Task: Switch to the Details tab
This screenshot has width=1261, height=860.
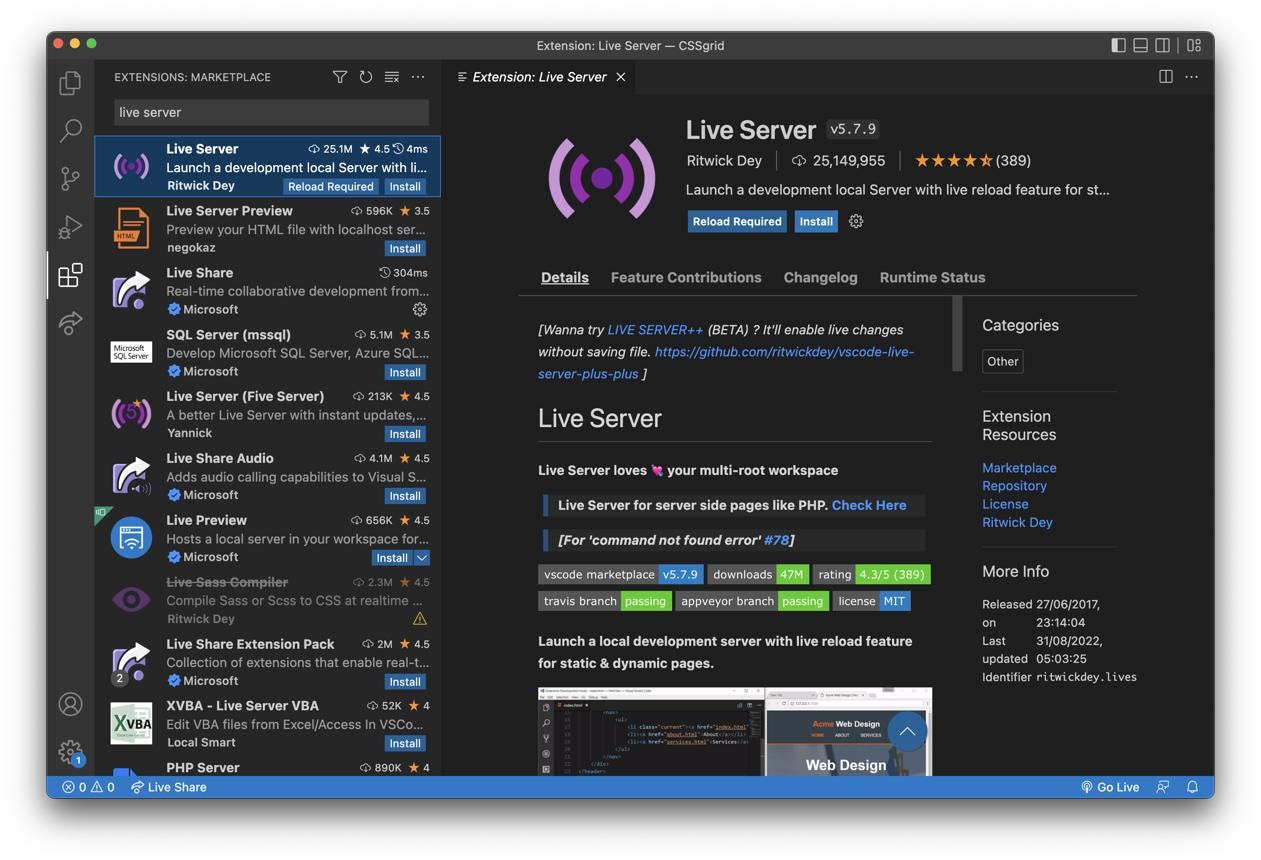Action: 565,278
